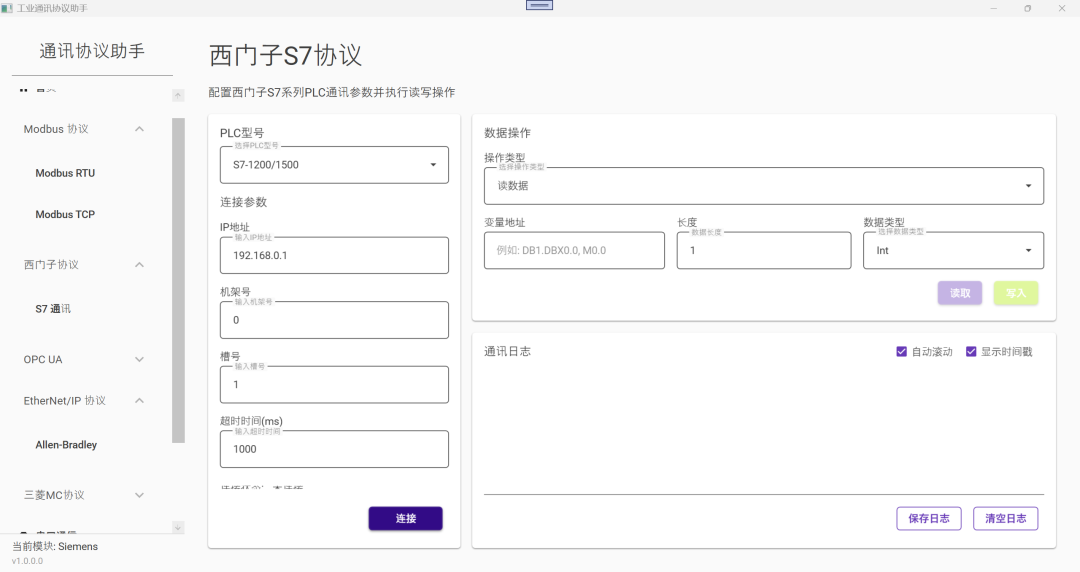Click the app icon in title bar
The height and width of the screenshot is (572, 1080).
[7, 8]
